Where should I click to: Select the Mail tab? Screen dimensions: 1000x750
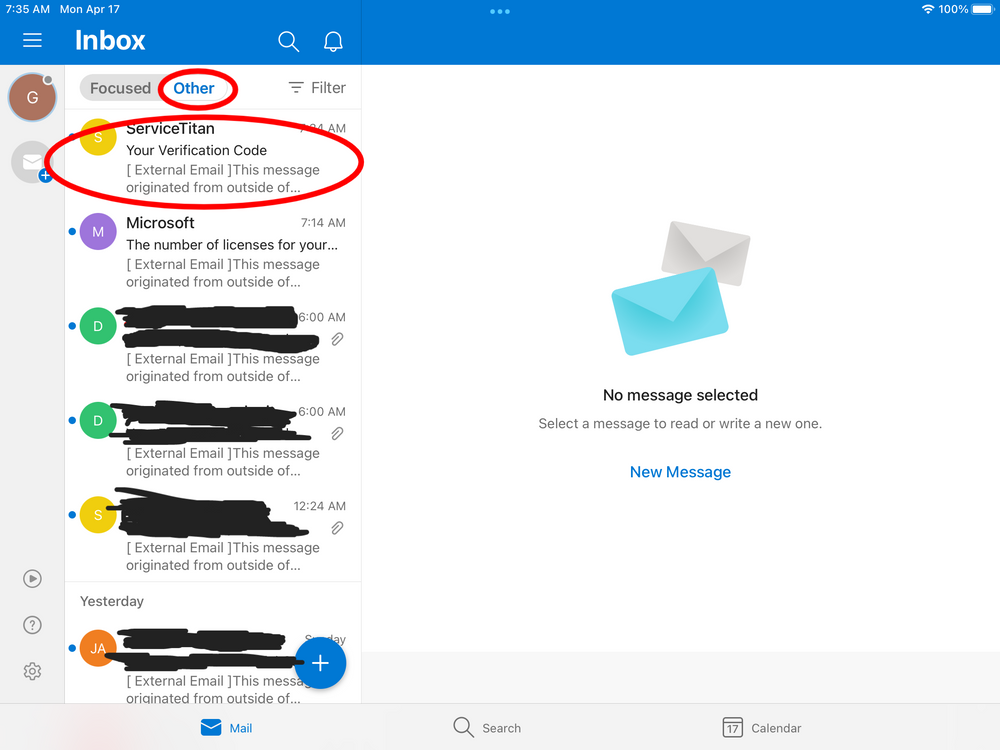point(227,728)
